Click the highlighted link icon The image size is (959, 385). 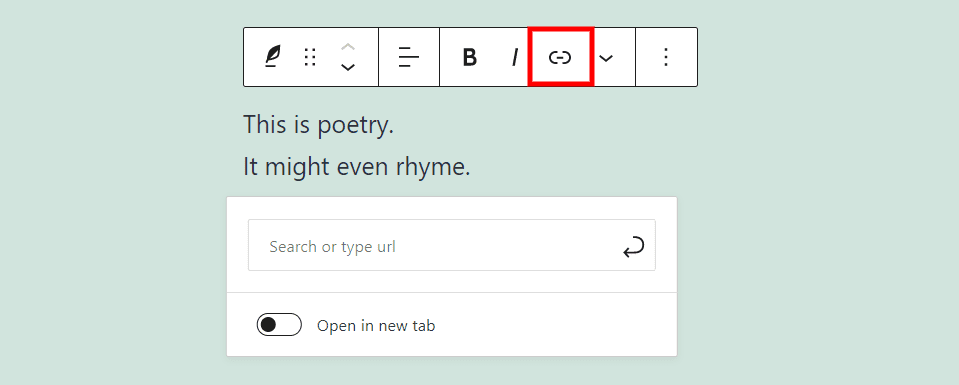click(560, 58)
